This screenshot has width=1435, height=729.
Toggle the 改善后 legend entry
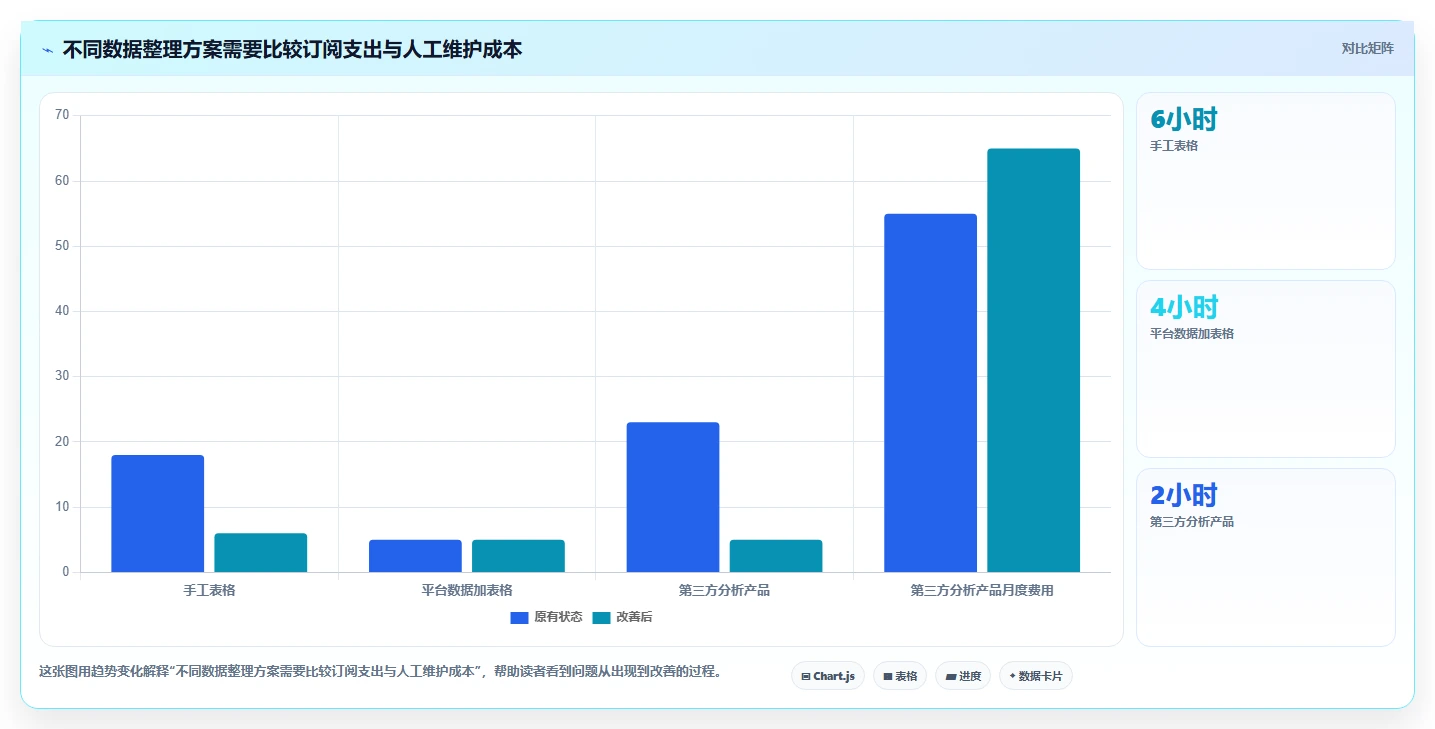pyautogui.click(x=622, y=617)
